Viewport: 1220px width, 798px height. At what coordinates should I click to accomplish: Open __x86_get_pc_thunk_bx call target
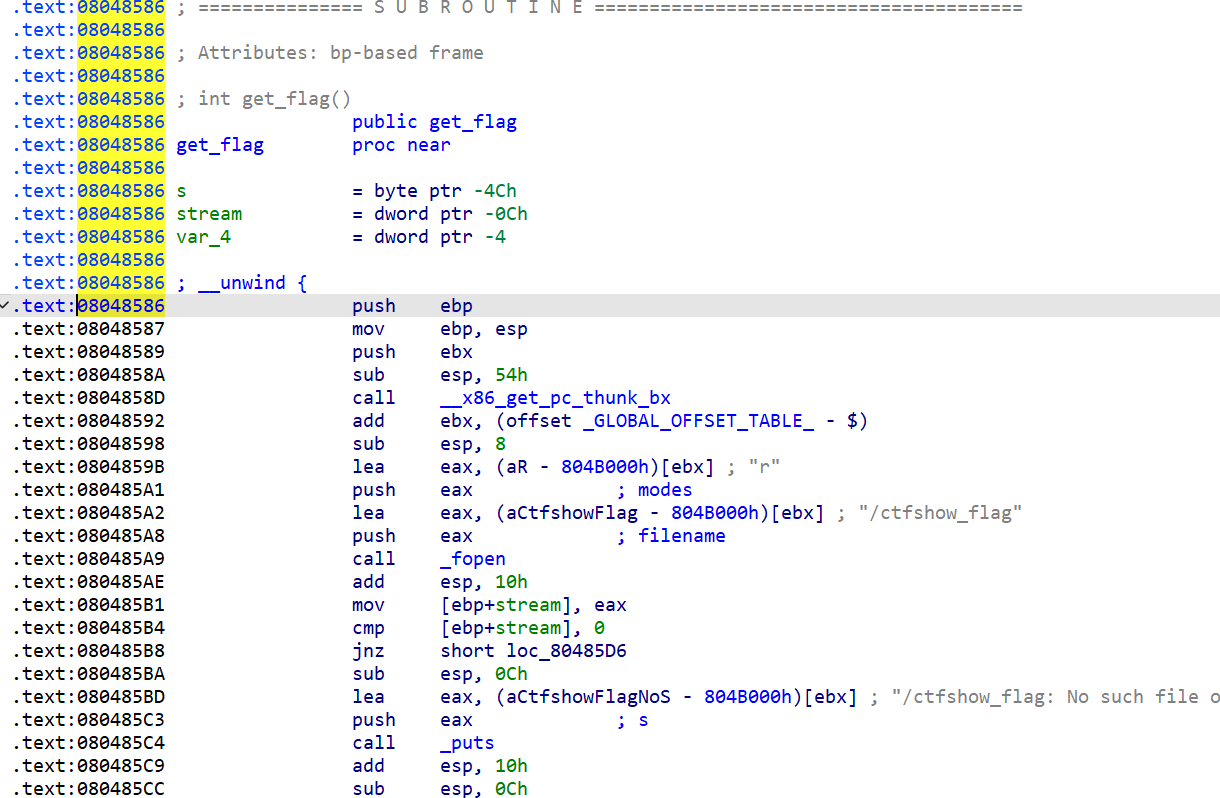coord(555,398)
